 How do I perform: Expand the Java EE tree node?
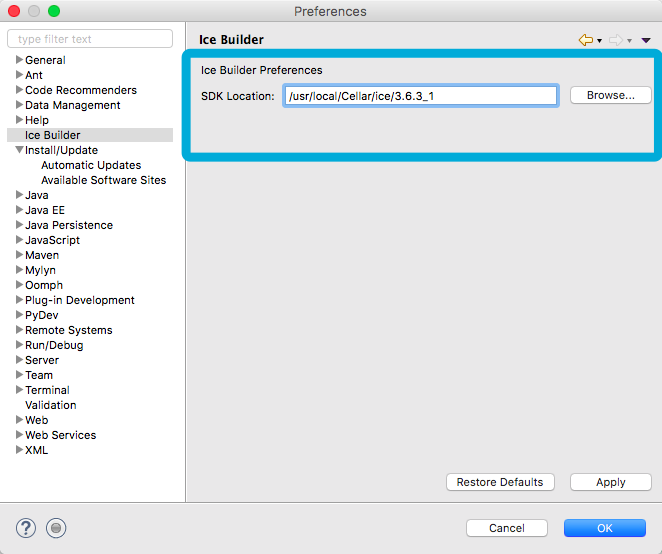click(x=19, y=209)
